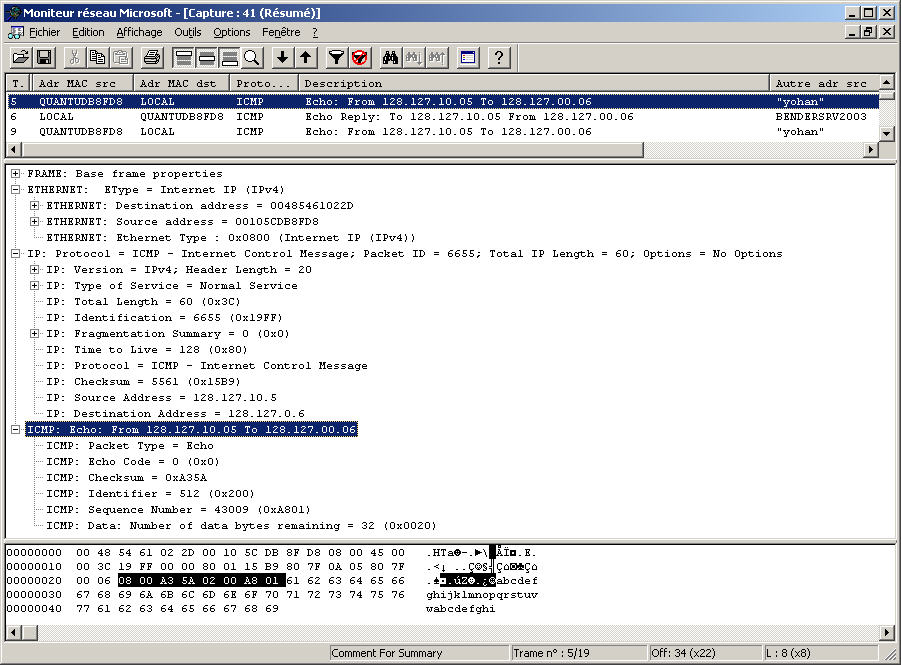Save the capture with the floppy disk icon
901x665 pixels.
(44, 57)
